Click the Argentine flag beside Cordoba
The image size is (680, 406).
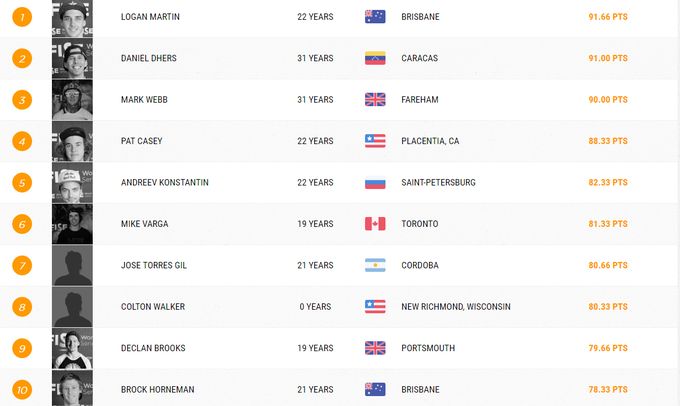(375, 265)
